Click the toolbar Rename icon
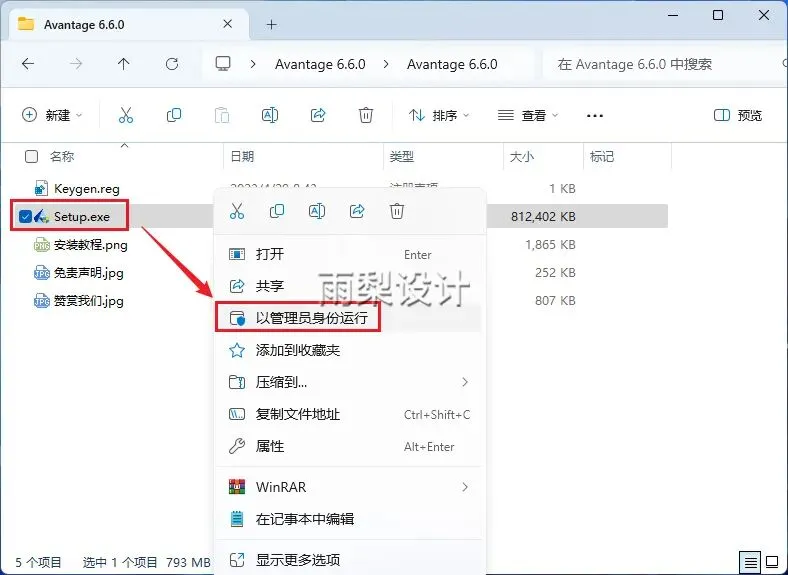Image resolution: width=788 pixels, height=575 pixels. [270, 115]
